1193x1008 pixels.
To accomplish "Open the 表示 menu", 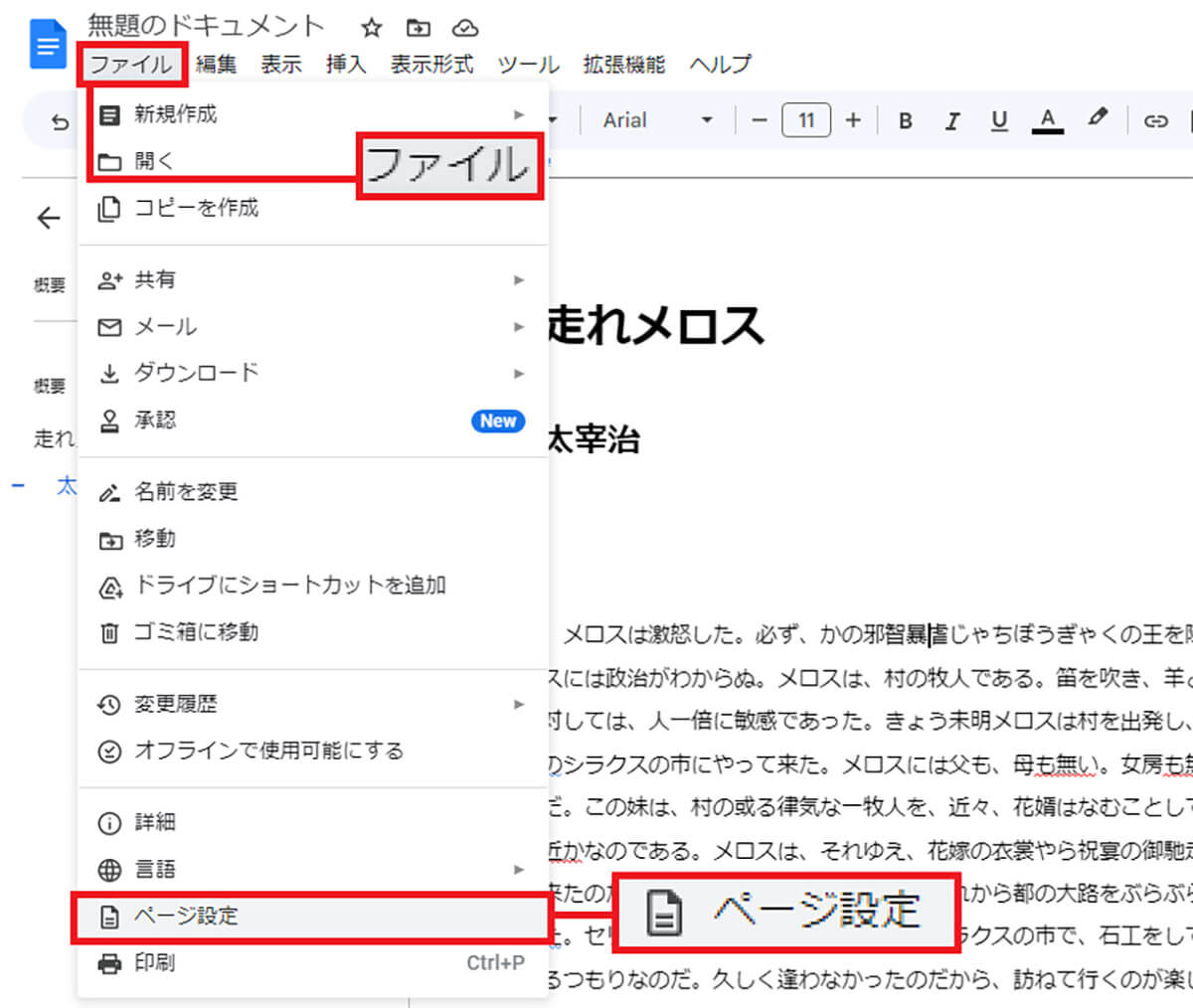I will (x=280, y=65).
